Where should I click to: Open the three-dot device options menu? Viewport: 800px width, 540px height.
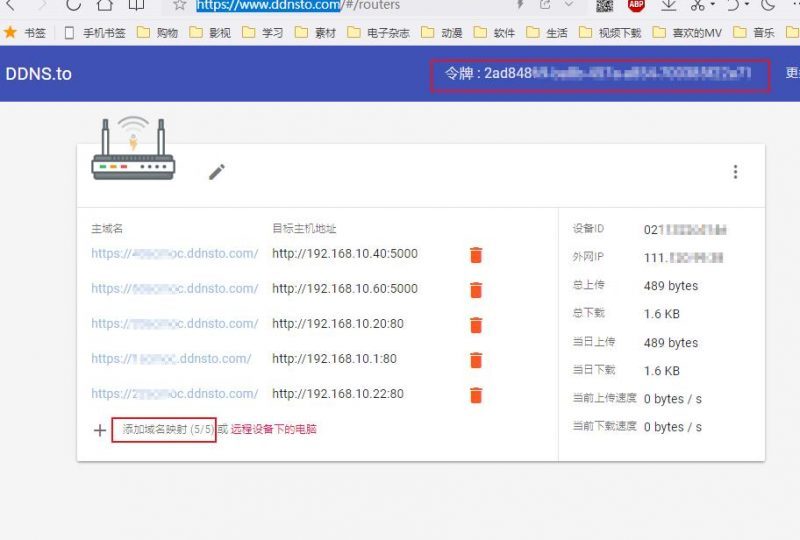pyautogui.click(x=735, y=172)
